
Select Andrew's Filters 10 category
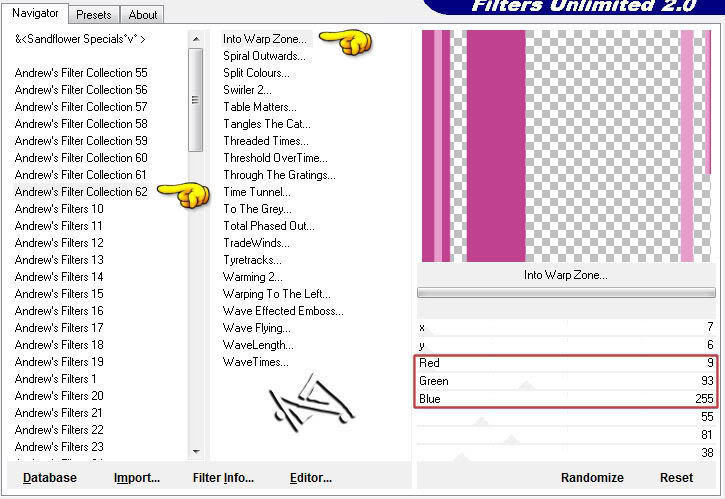(59, 209)
